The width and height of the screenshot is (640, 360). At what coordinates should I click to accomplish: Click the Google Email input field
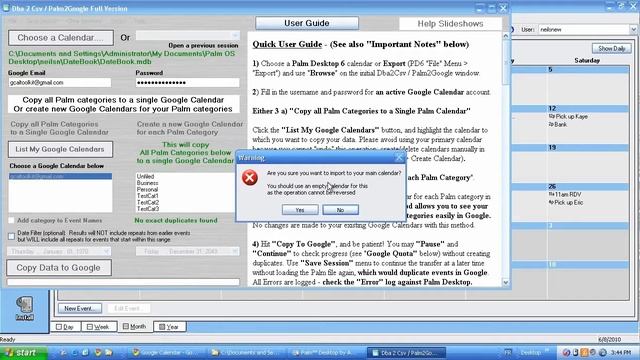[x=60, y=82]
